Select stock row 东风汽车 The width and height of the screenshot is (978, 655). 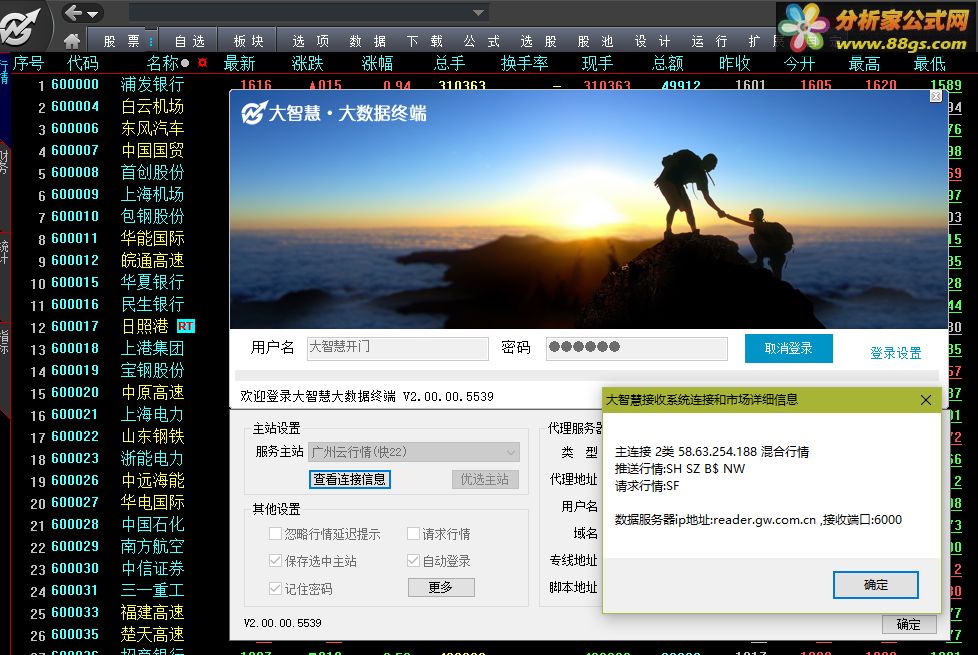coord(152,129)
